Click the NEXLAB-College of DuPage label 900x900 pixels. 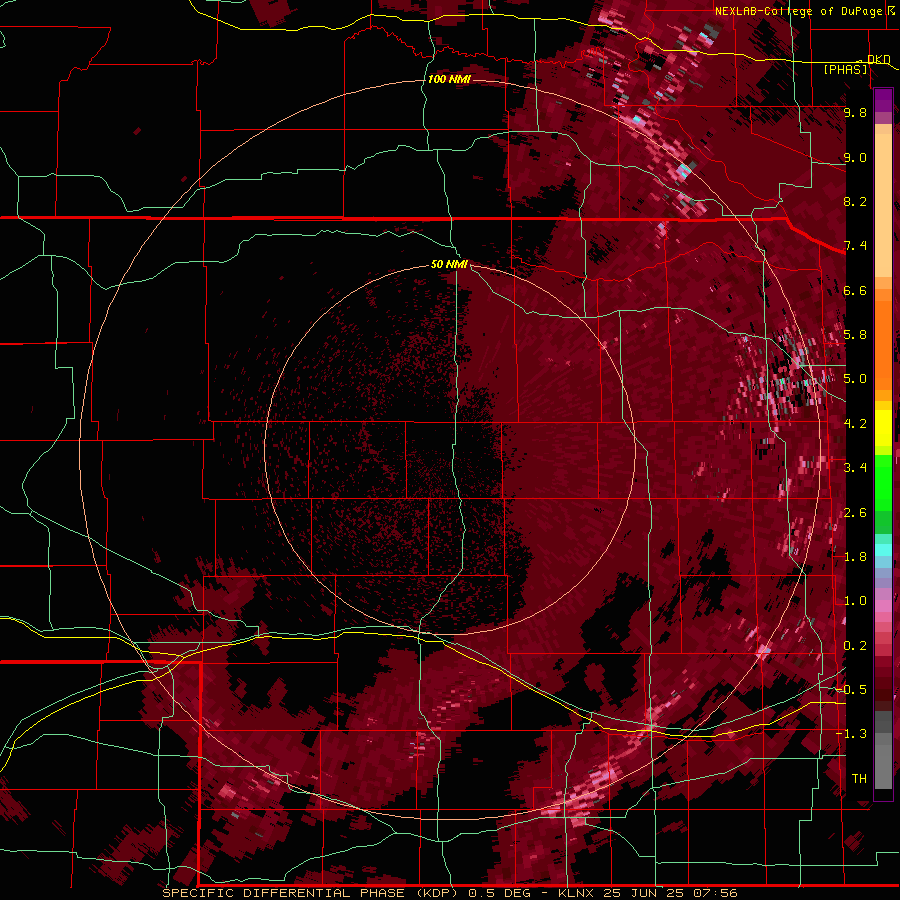(x=798, y=11)
